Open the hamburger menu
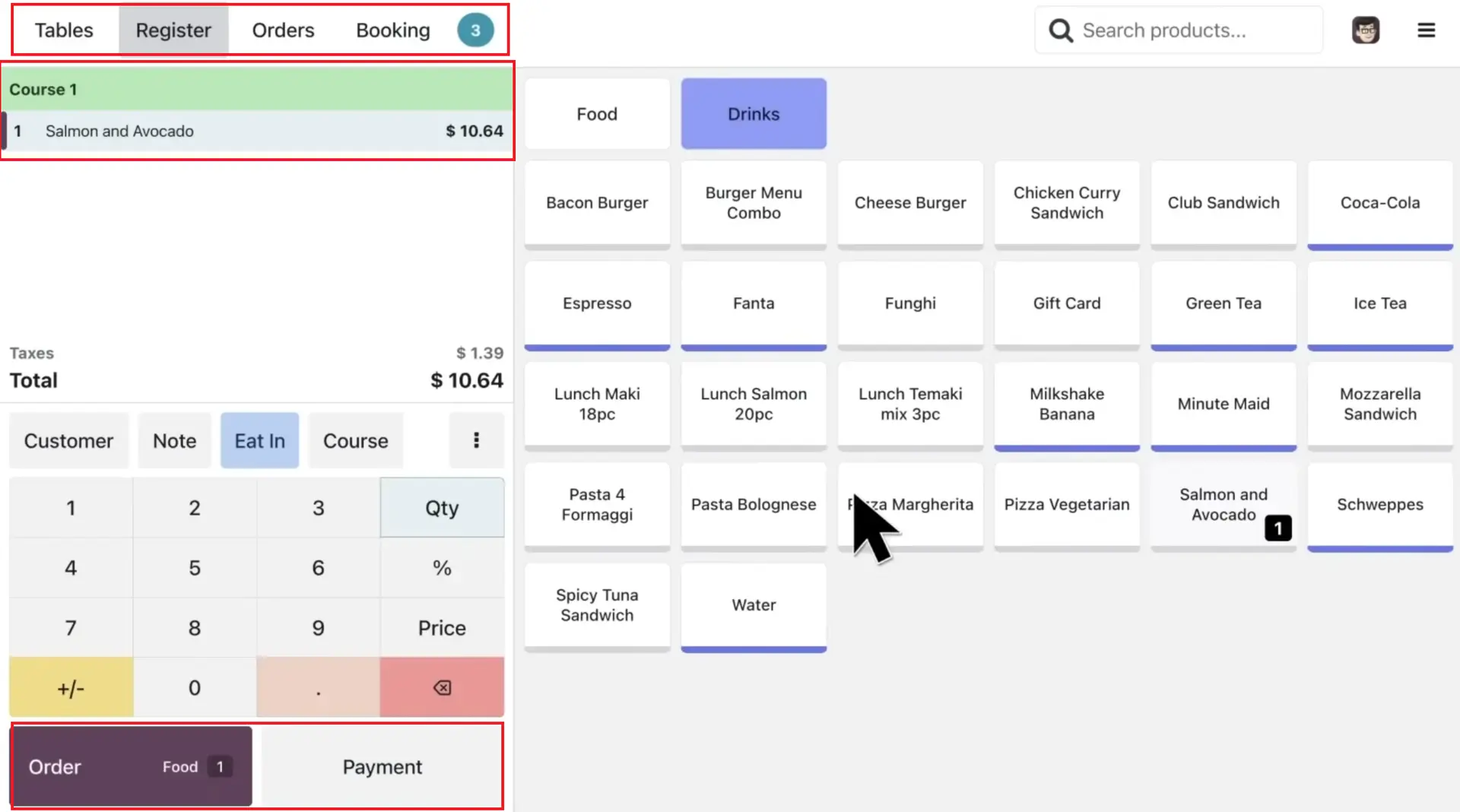This screenshot has height=812, width=1460. (1427, 30)
